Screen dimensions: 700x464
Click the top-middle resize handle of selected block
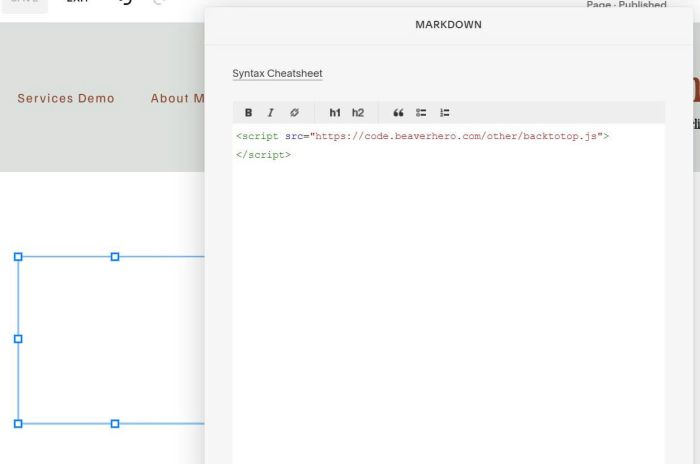pyautogui.click(x=115, y=257)
